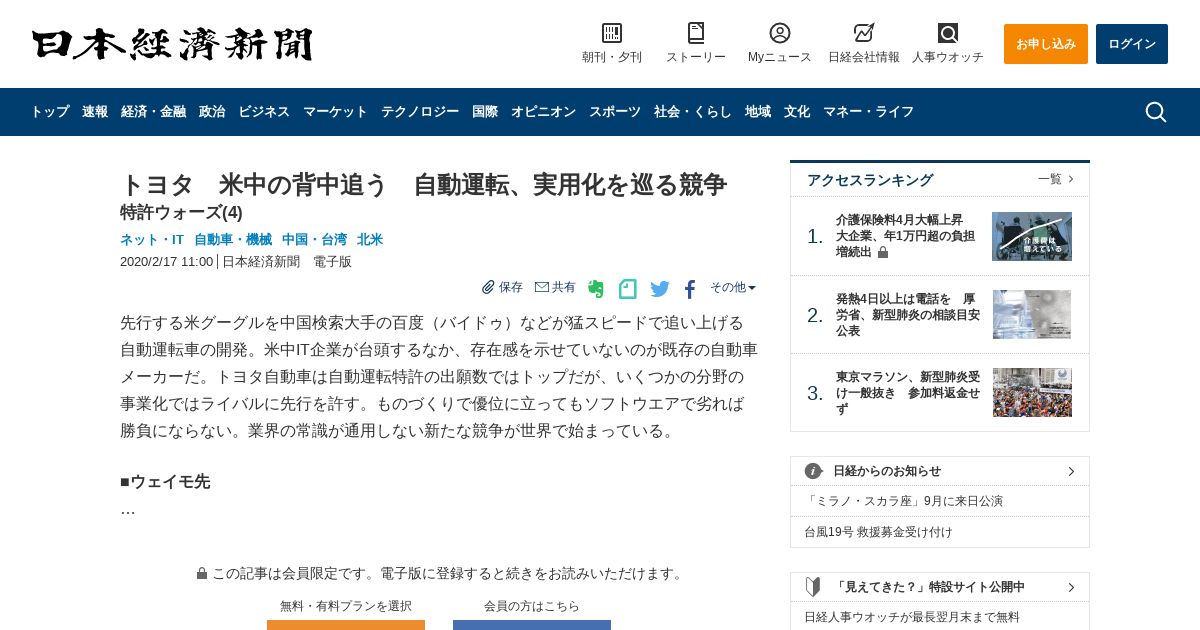Viewport: 1200px width, 630px height.
Task: Open the マーケット navigation item
Action: pyautogui.click(x=336, y=112)
